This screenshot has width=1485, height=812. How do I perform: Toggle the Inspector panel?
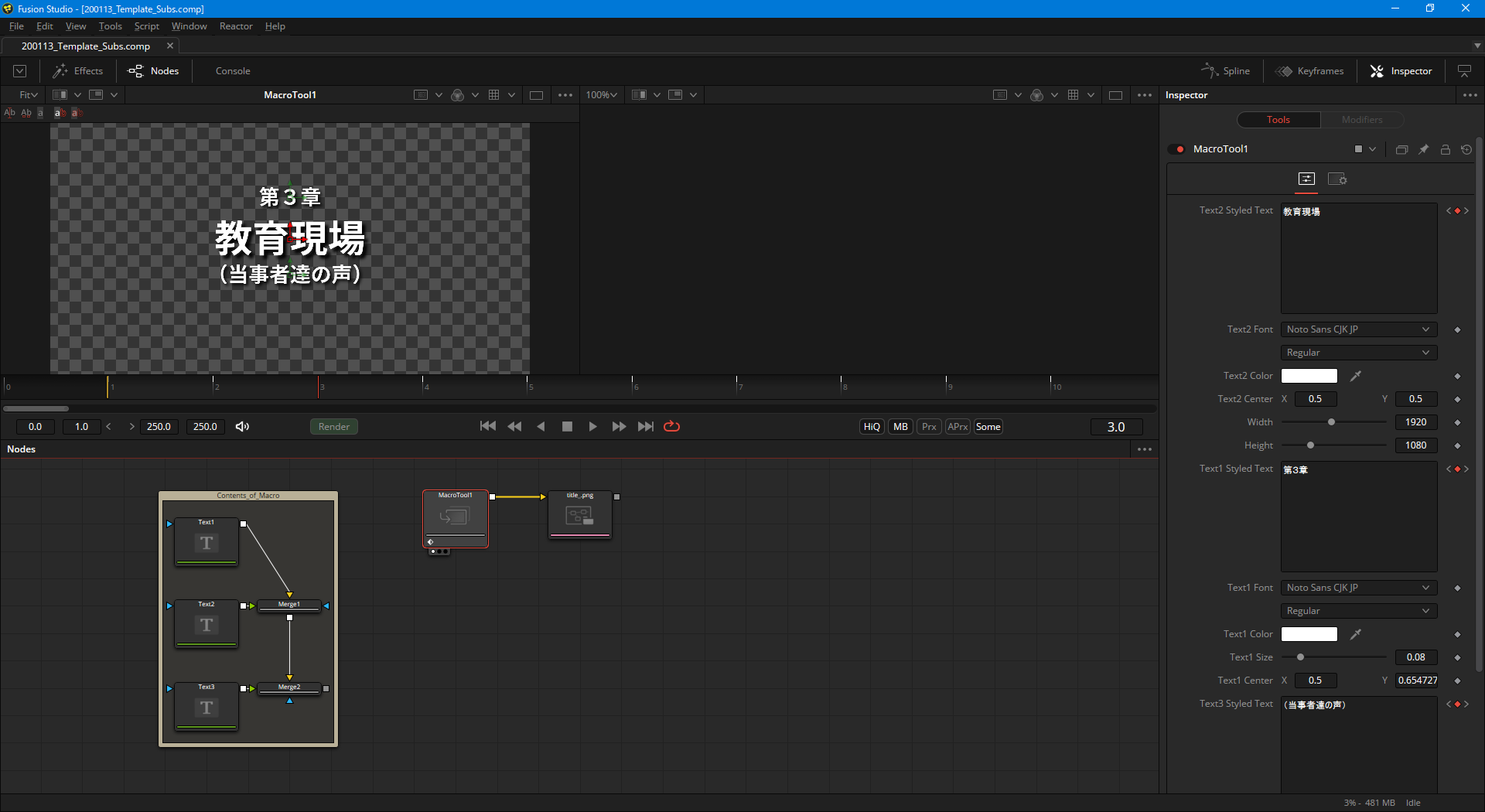(x=1401, y=71)
